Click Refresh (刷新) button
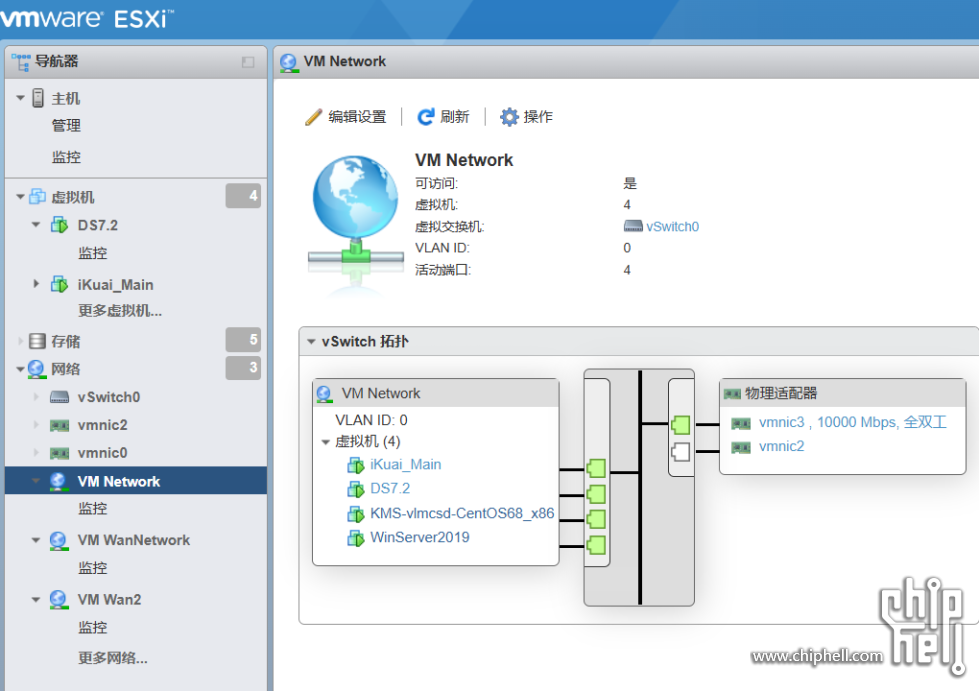Image resolution: width=979 pixels, height=691 pixels. click(443, 117)
